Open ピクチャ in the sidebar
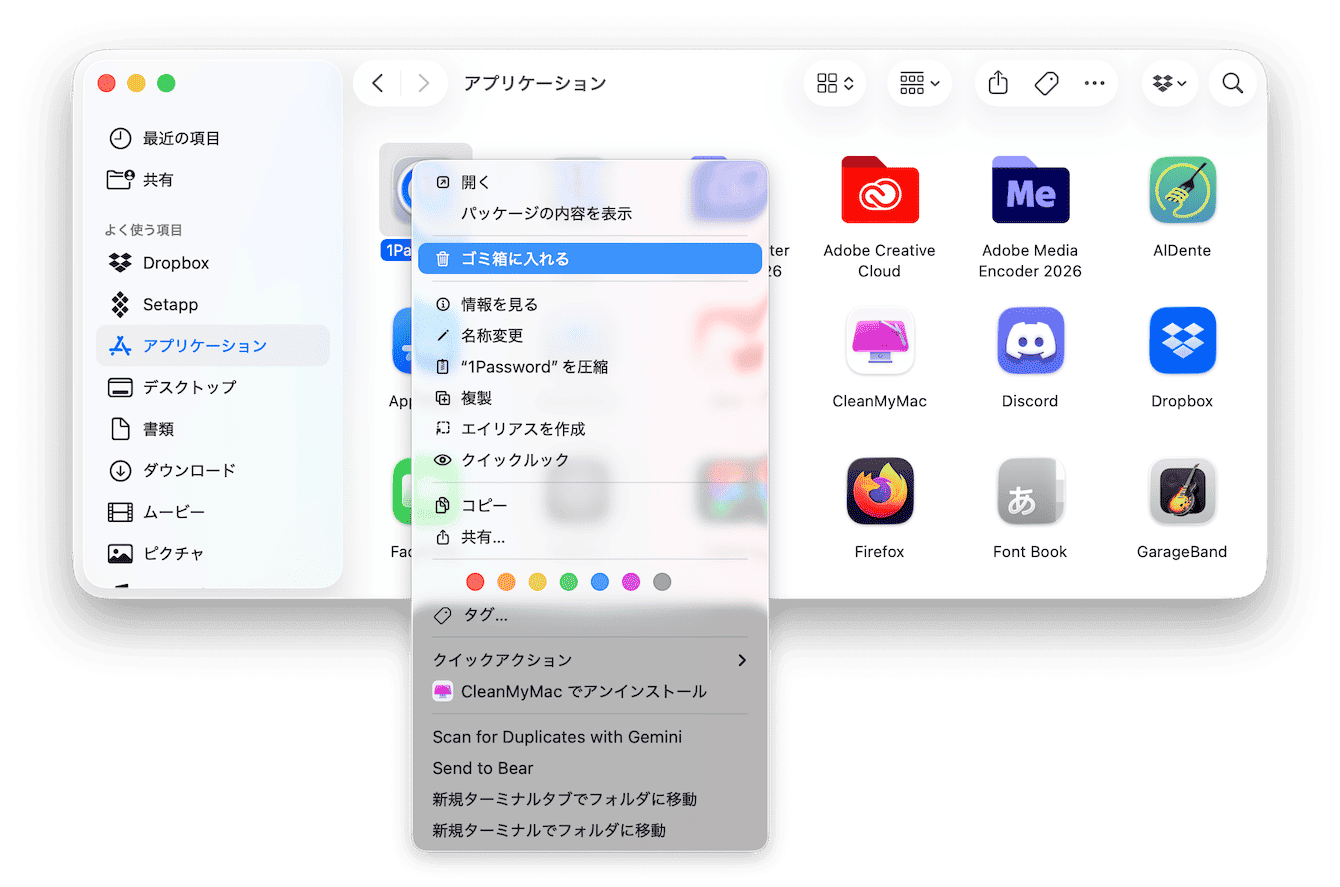Screen dimensions: 1340x887 tap(213, 553)
